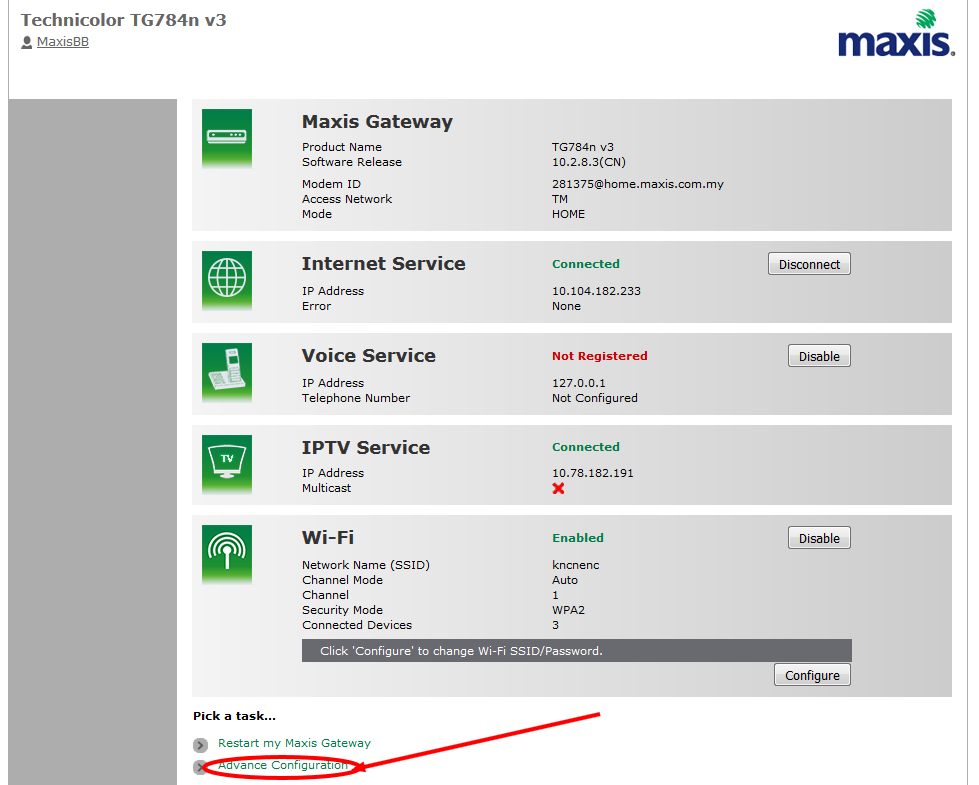Viewport: 979px width, 785px height.
Task: Click the Pick a task heading
Action: [234, 716]
